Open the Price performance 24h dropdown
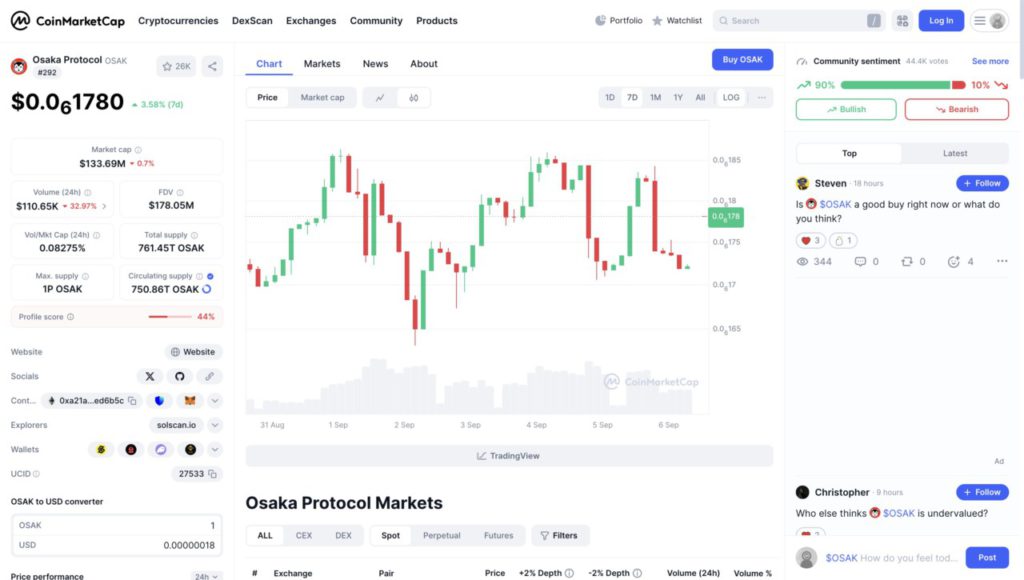The width and height of the screenshot is (1024, 580). [x=205, y=575]
